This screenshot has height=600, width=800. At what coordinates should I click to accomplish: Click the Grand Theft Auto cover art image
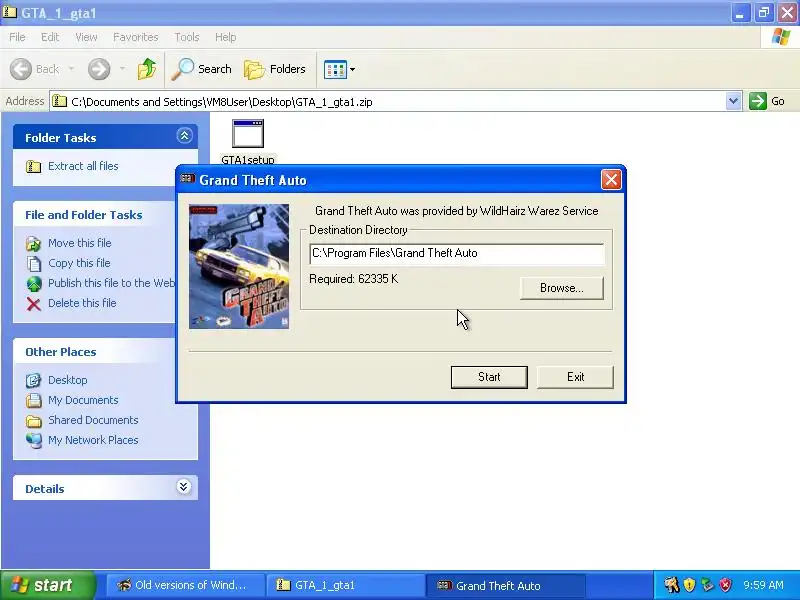(239, 266)
